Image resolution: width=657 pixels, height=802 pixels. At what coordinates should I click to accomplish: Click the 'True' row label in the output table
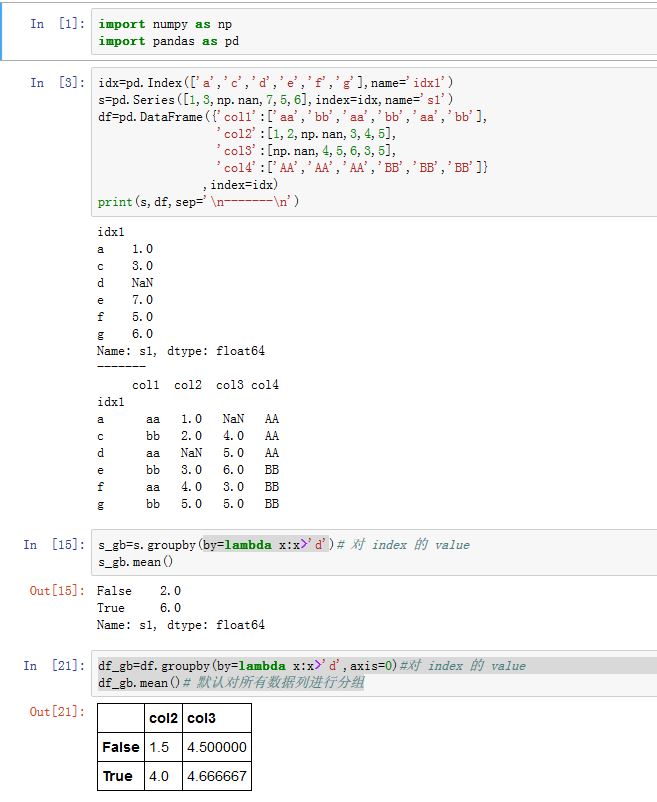coord(117,776)
